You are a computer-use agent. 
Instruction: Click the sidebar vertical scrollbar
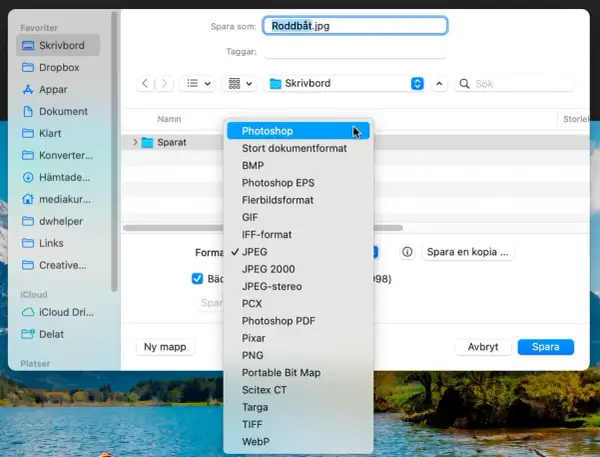pyautogui.click(x=114, y=151)
